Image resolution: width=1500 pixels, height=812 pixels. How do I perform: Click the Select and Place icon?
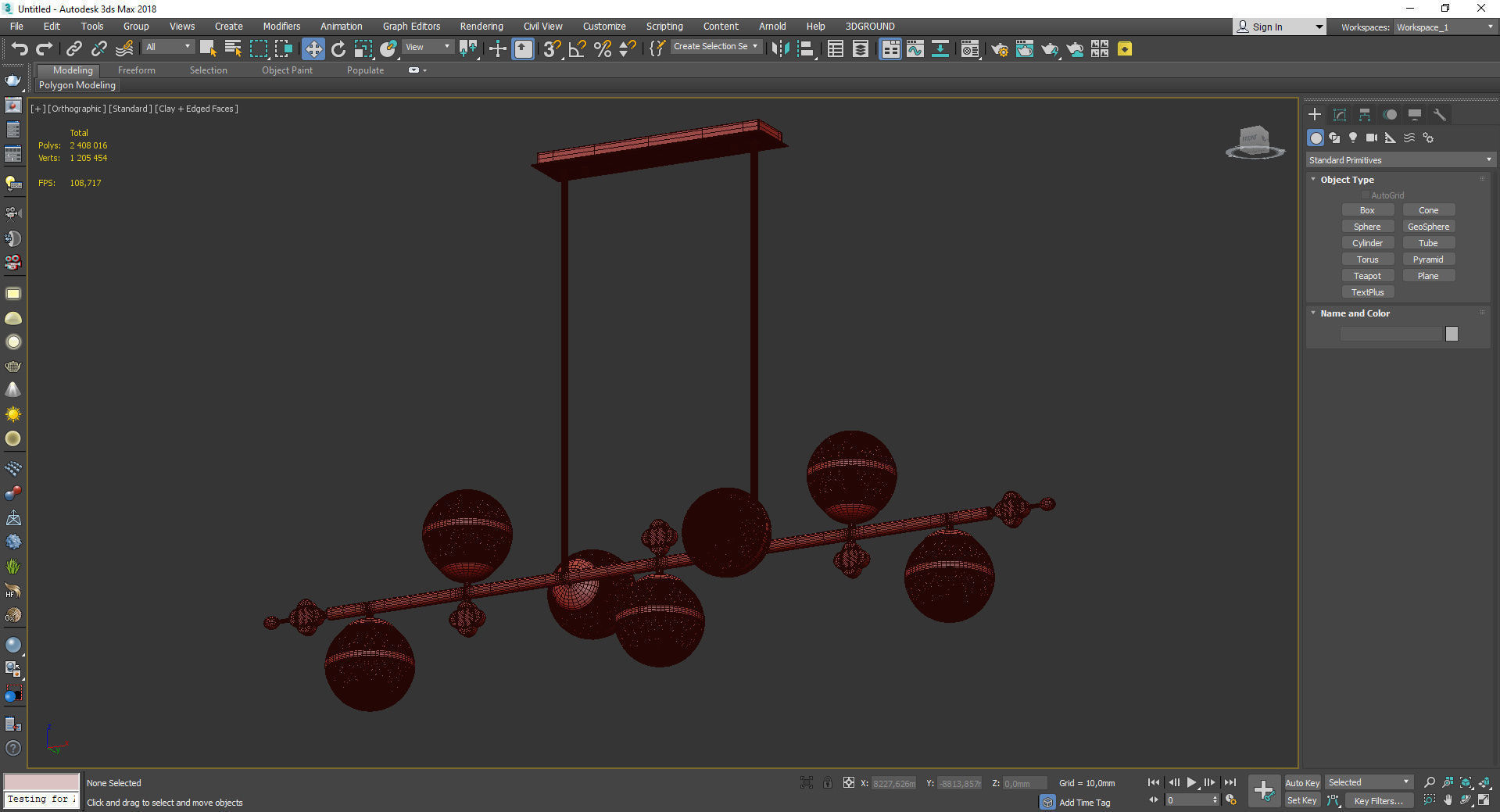pyautogui.click(x=388, y=48)
